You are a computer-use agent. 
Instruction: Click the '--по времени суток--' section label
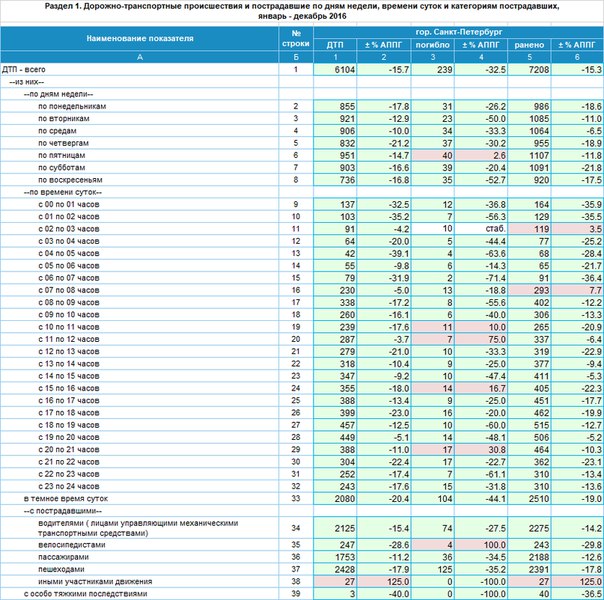[x=63, y=193]
